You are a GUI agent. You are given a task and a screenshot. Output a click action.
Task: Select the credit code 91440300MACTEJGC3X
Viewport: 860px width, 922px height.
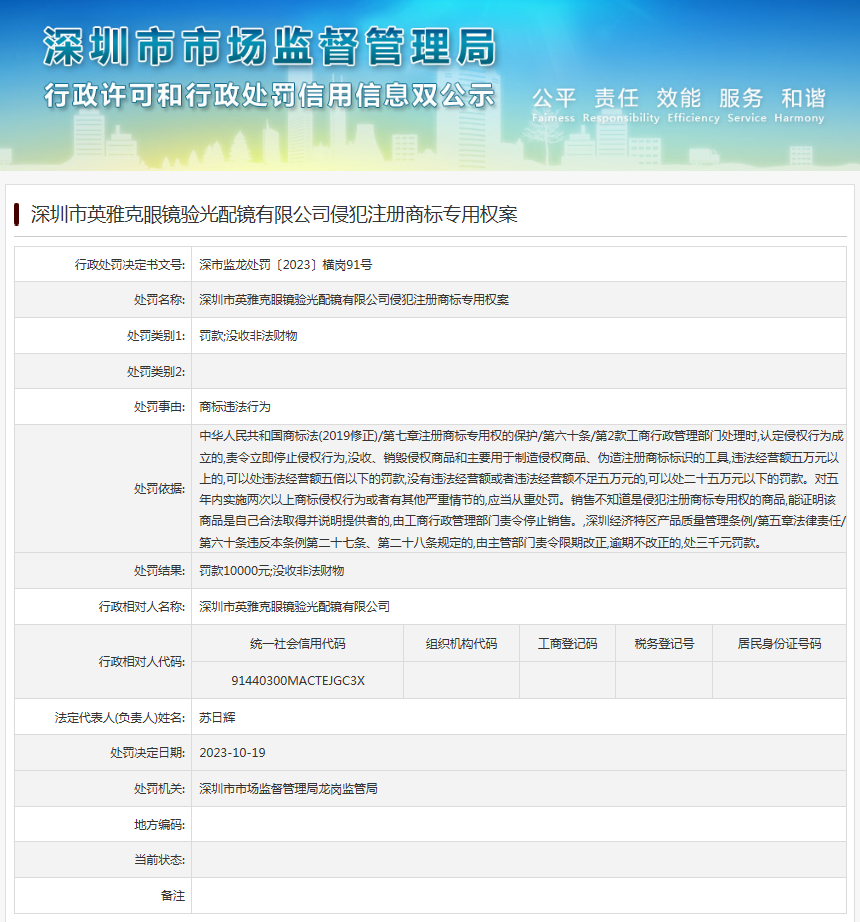(298, 681)
